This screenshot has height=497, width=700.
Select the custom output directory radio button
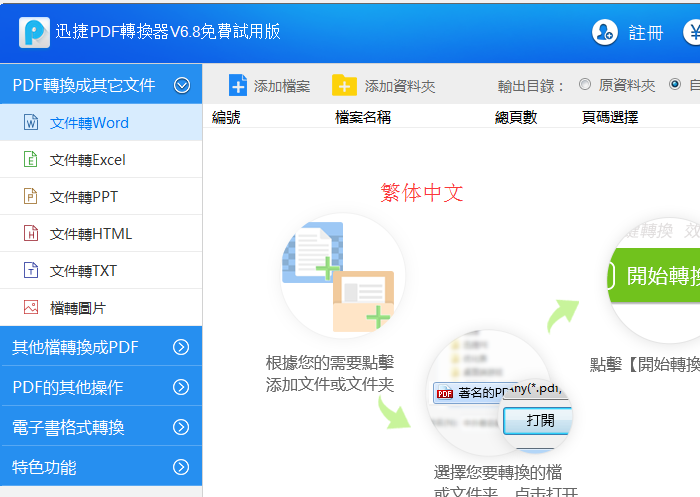[x=675, y=84]
